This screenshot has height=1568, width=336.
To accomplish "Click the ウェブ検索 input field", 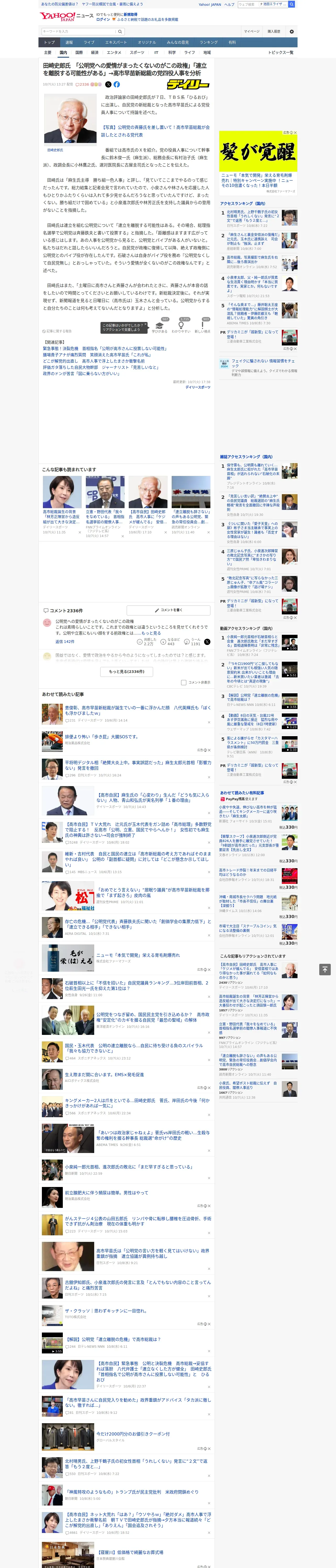I will pyautogui.click(x=248, y=4).
